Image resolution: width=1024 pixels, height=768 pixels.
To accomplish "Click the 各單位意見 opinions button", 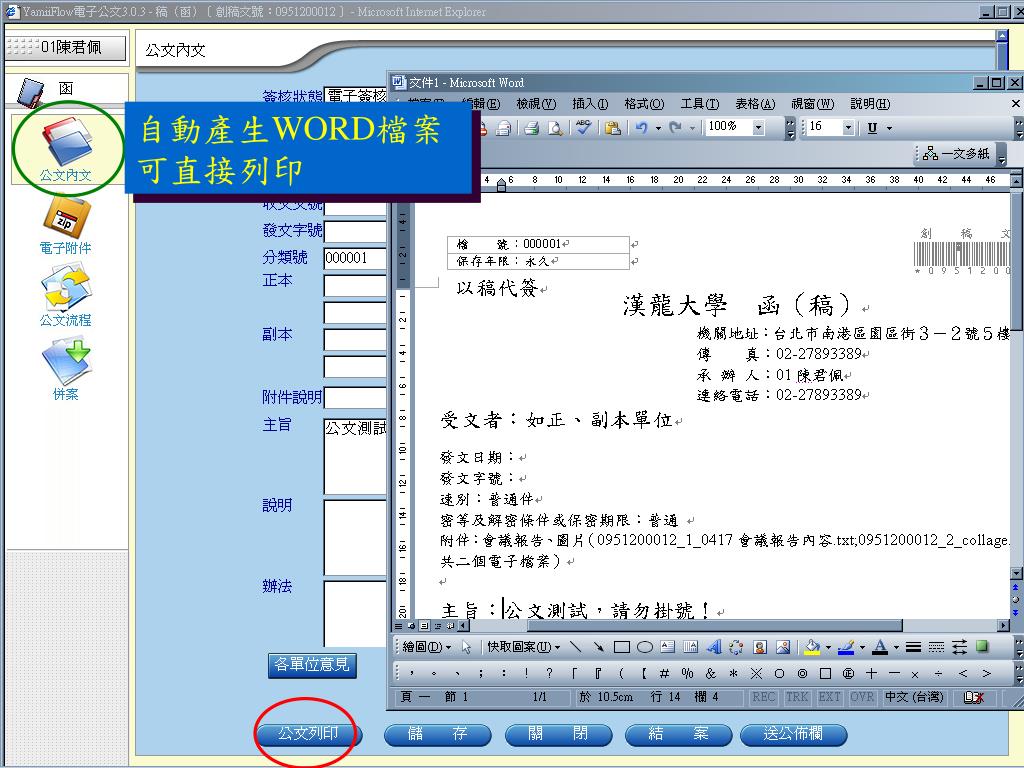I will pos(312,665).
